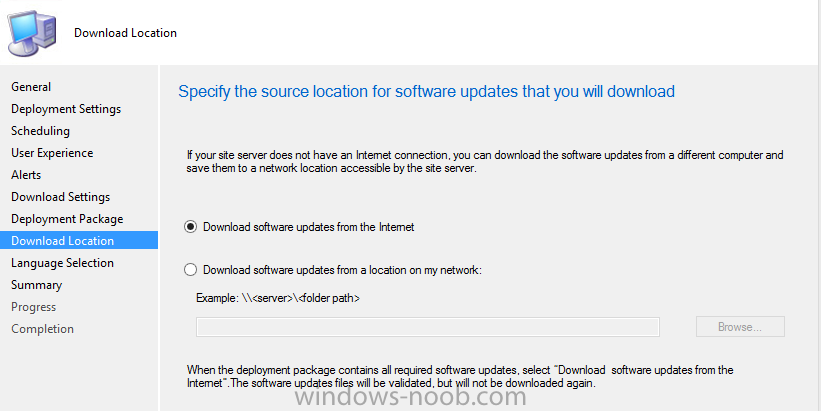Click the blue source location heading text
The width and height of the screenshot is (821, 411).
click(x=426, y=92)
